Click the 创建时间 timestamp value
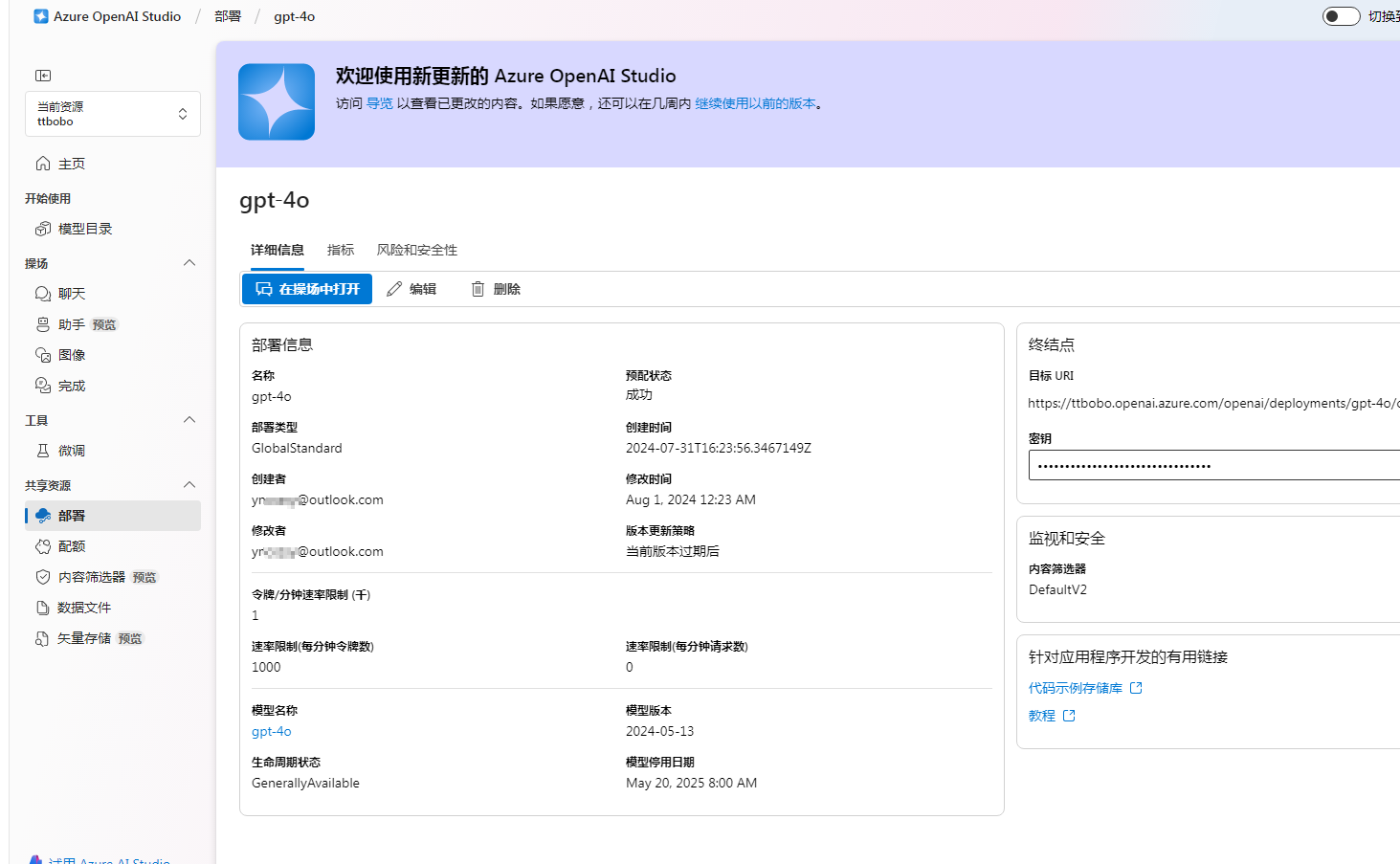Image resolution: width=1400 pixels, height=864 pixels. click(x=719, y=448)
